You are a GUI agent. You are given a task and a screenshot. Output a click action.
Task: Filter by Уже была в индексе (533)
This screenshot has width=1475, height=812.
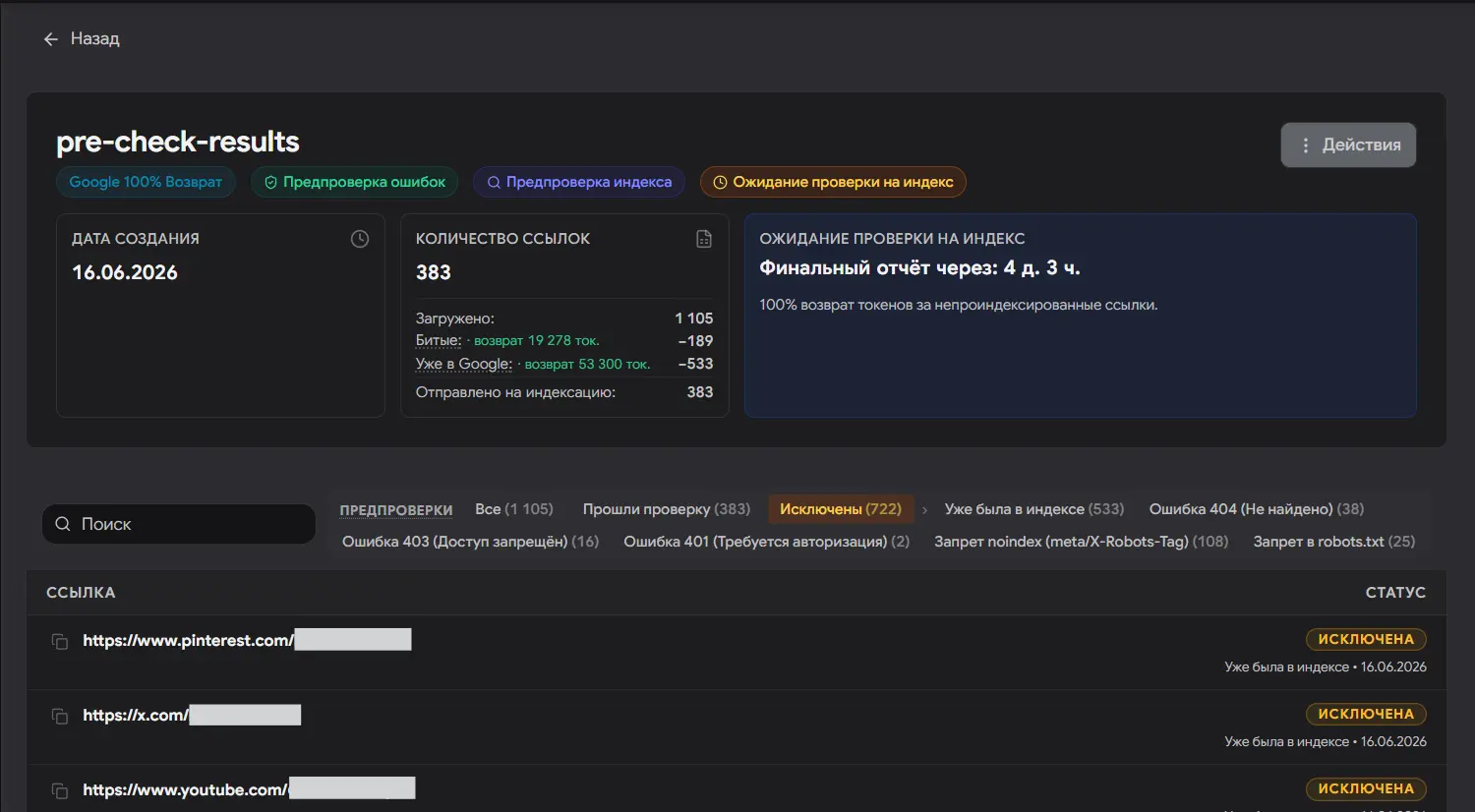[x=1034, y=509]
